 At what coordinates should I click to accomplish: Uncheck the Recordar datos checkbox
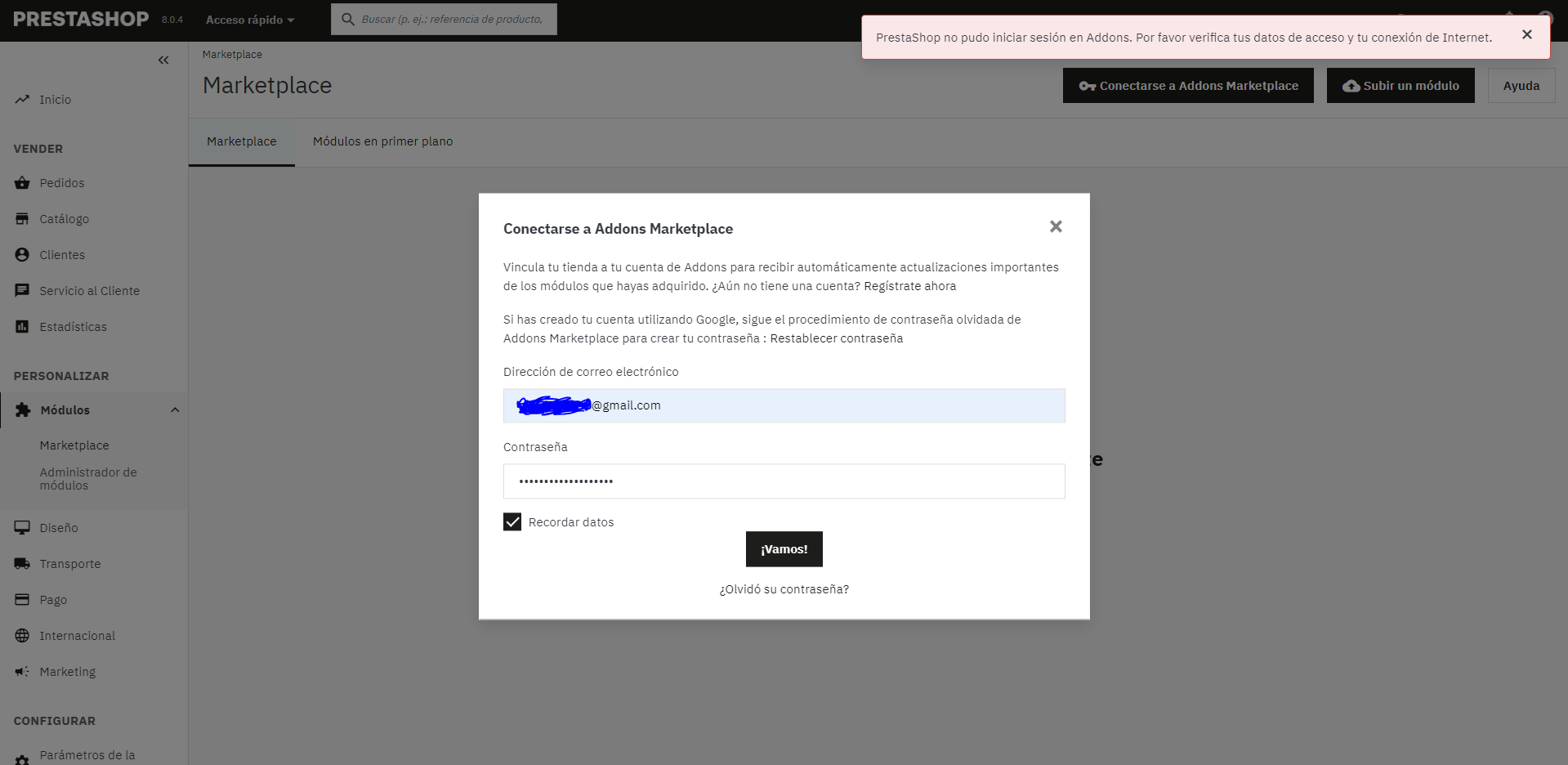(x=512, y=521)
